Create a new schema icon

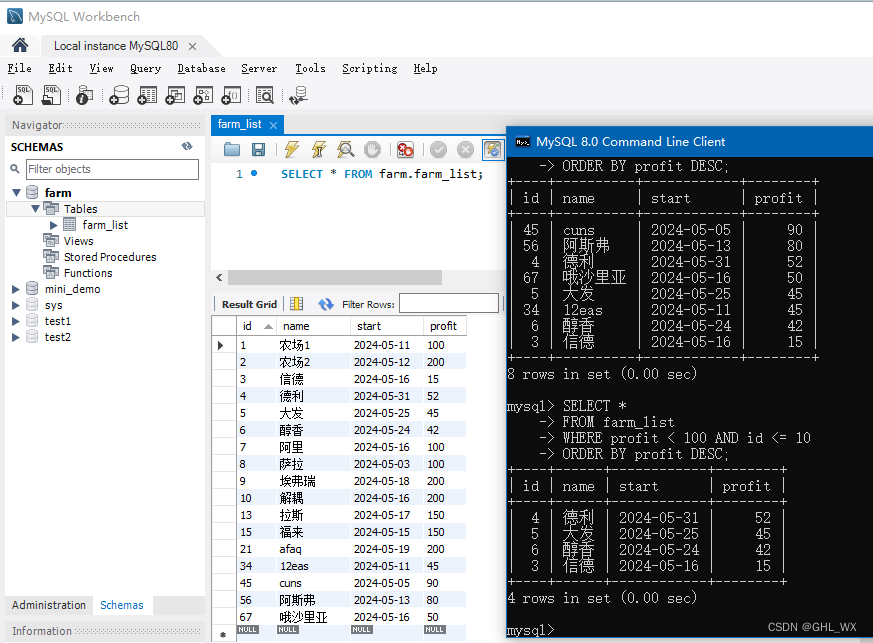(119, 95)
